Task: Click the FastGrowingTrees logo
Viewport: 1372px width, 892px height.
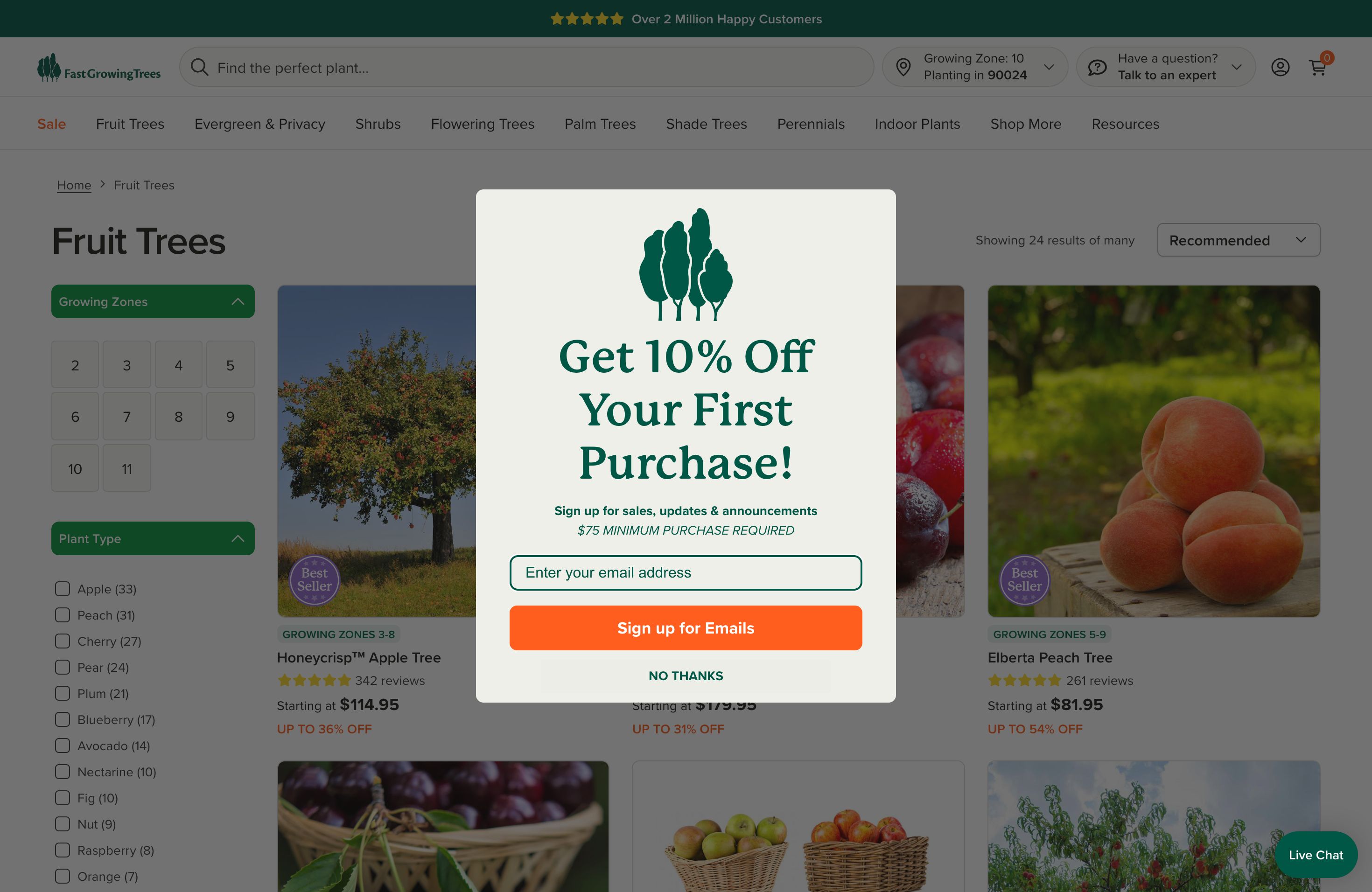Action: pos(99,68)
